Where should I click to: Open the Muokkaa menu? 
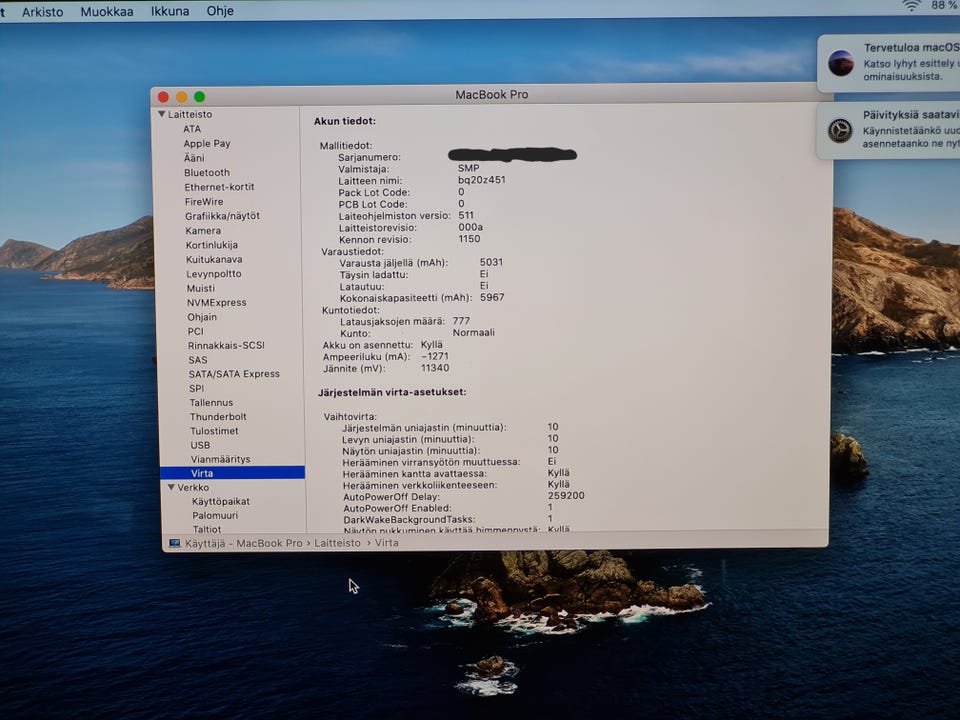(107, 12)
